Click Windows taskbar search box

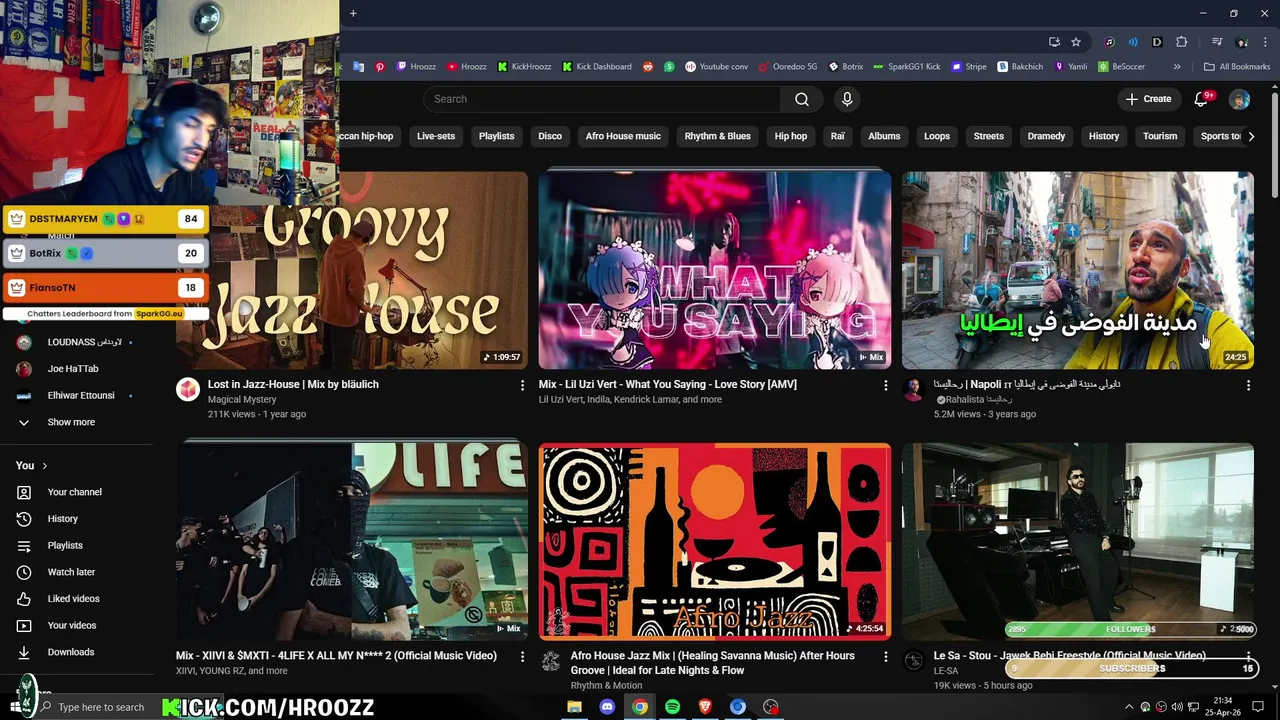[100, 707]
